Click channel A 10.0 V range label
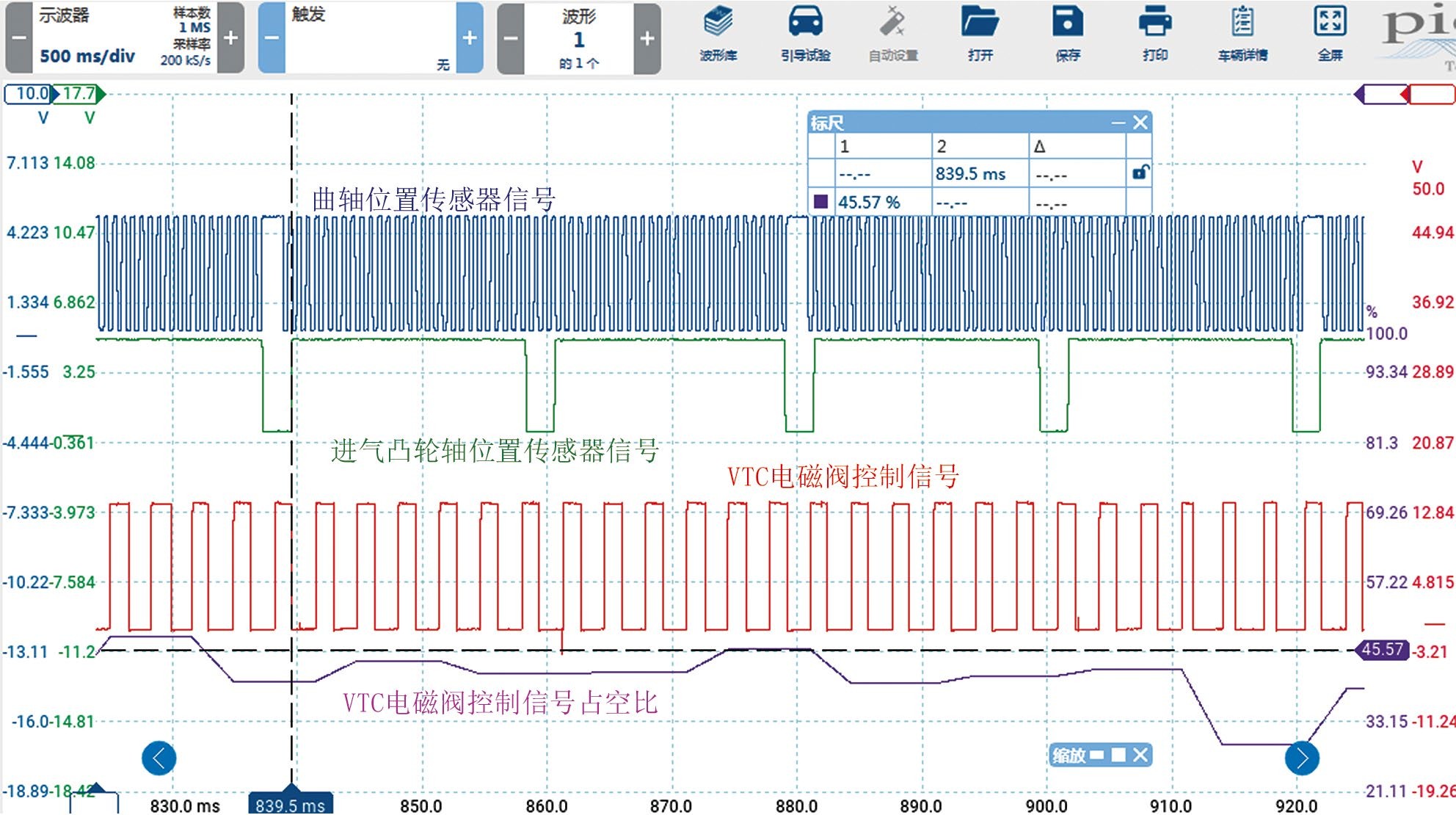This screenshot has height=815, width=1456. pos(29,94)
